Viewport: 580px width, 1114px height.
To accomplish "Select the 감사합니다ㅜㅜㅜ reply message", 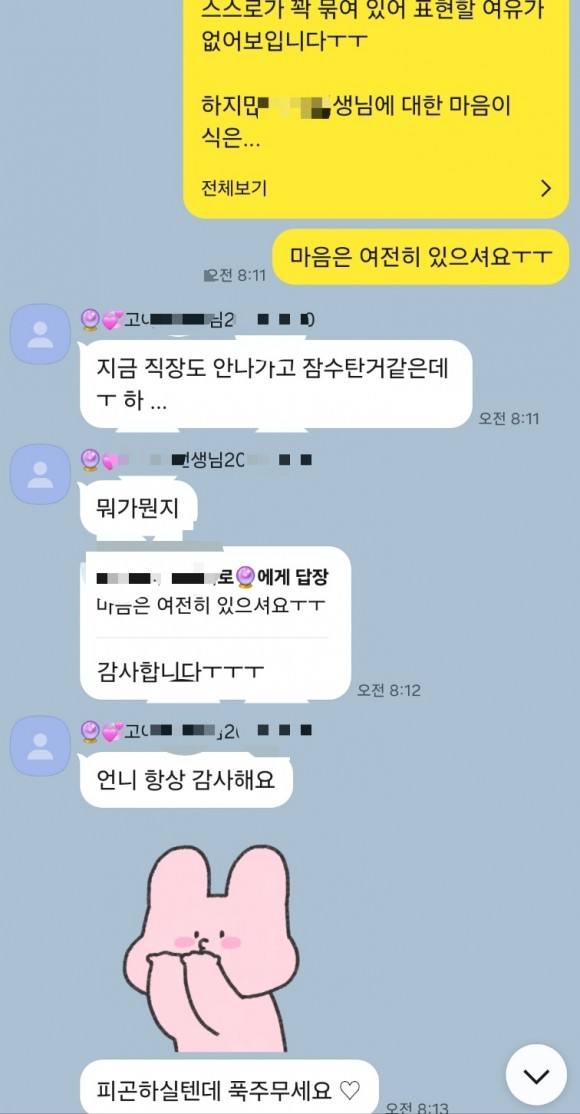I will (x=181, y=670).
